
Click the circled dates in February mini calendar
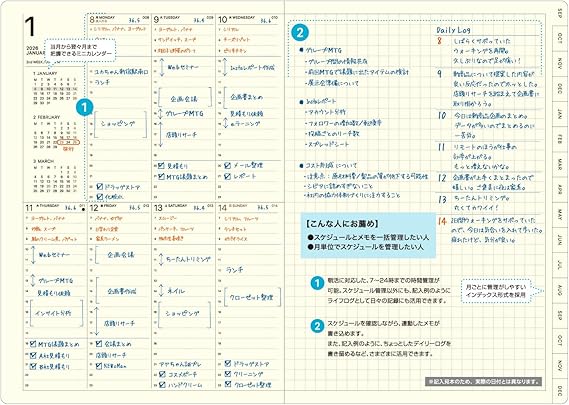(68, 142)
